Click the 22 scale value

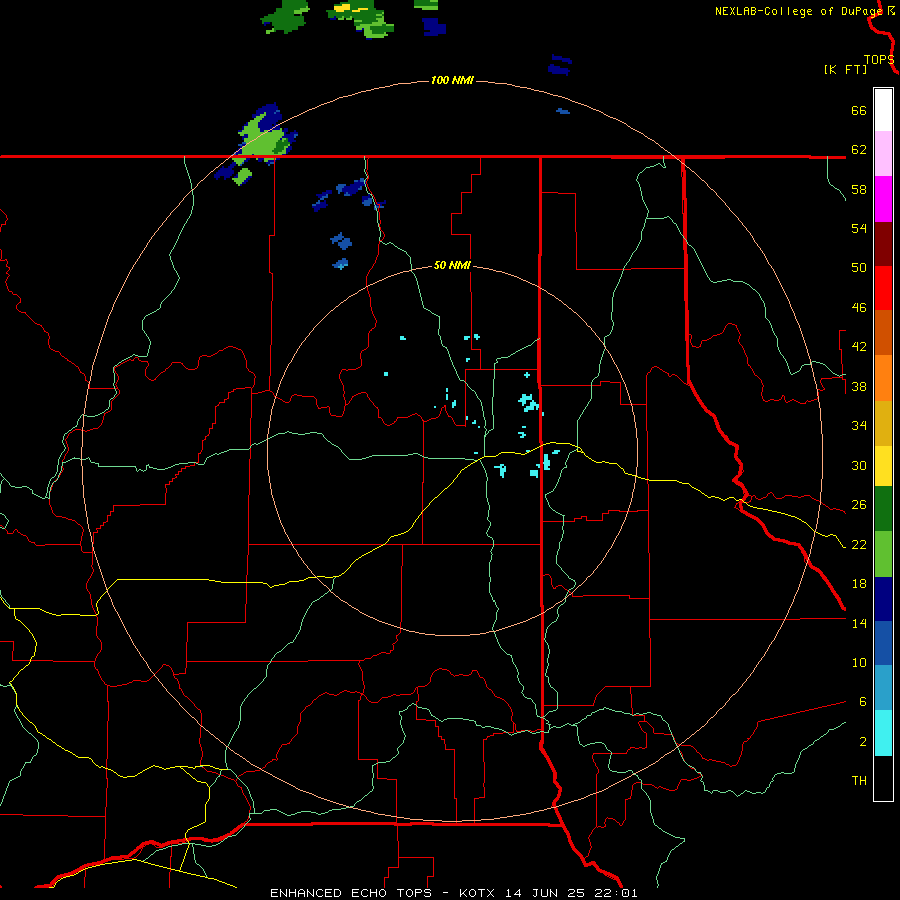[x=859, y=544]
